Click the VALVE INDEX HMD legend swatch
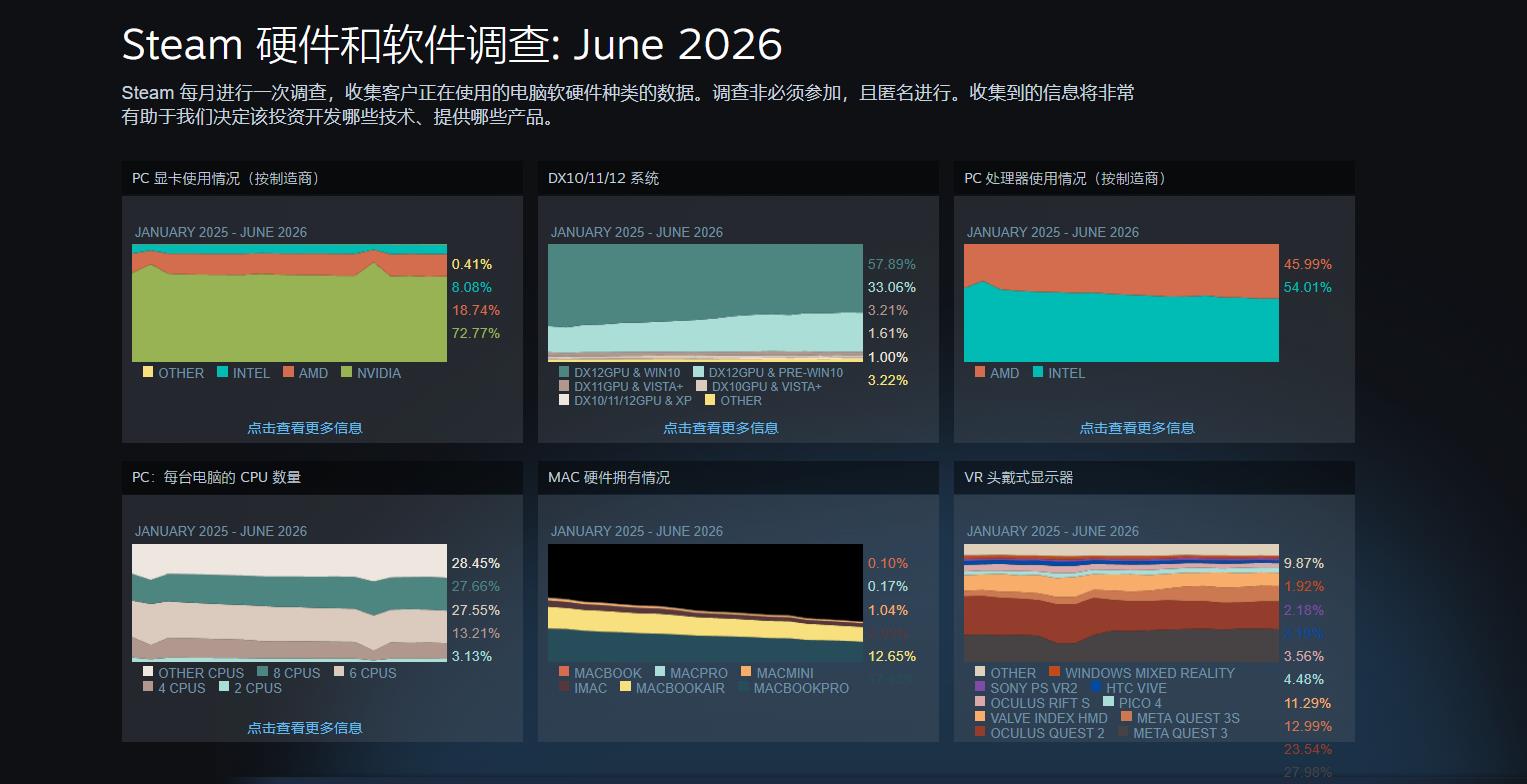Viewport: 1527px width, 784px height. coord(980,717)
